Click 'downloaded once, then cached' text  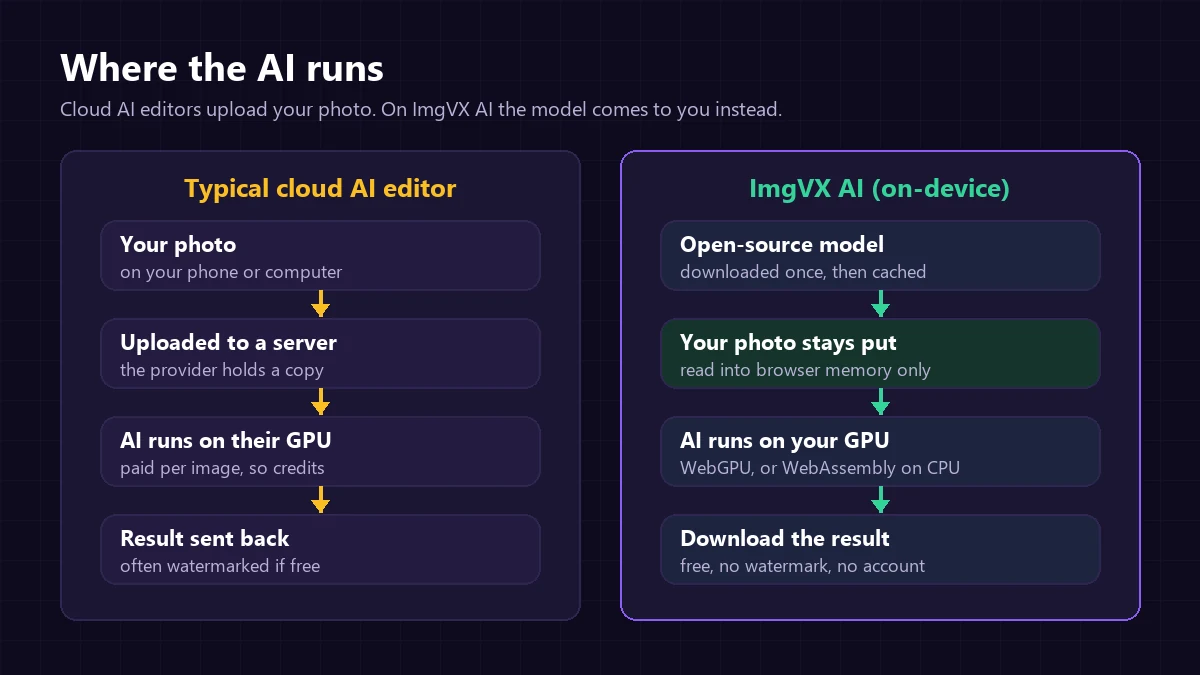803,272
